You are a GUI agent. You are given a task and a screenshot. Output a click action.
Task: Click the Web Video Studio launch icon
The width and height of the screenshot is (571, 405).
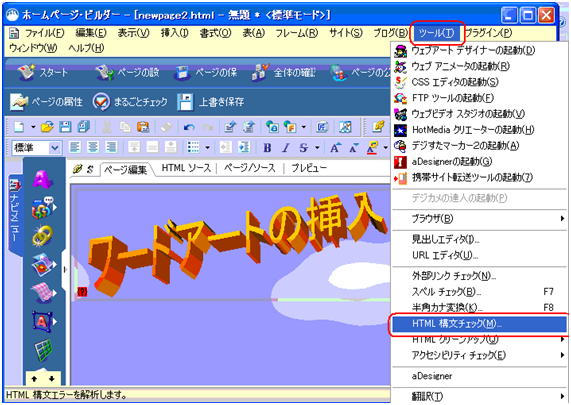click(x=401, y=114)
